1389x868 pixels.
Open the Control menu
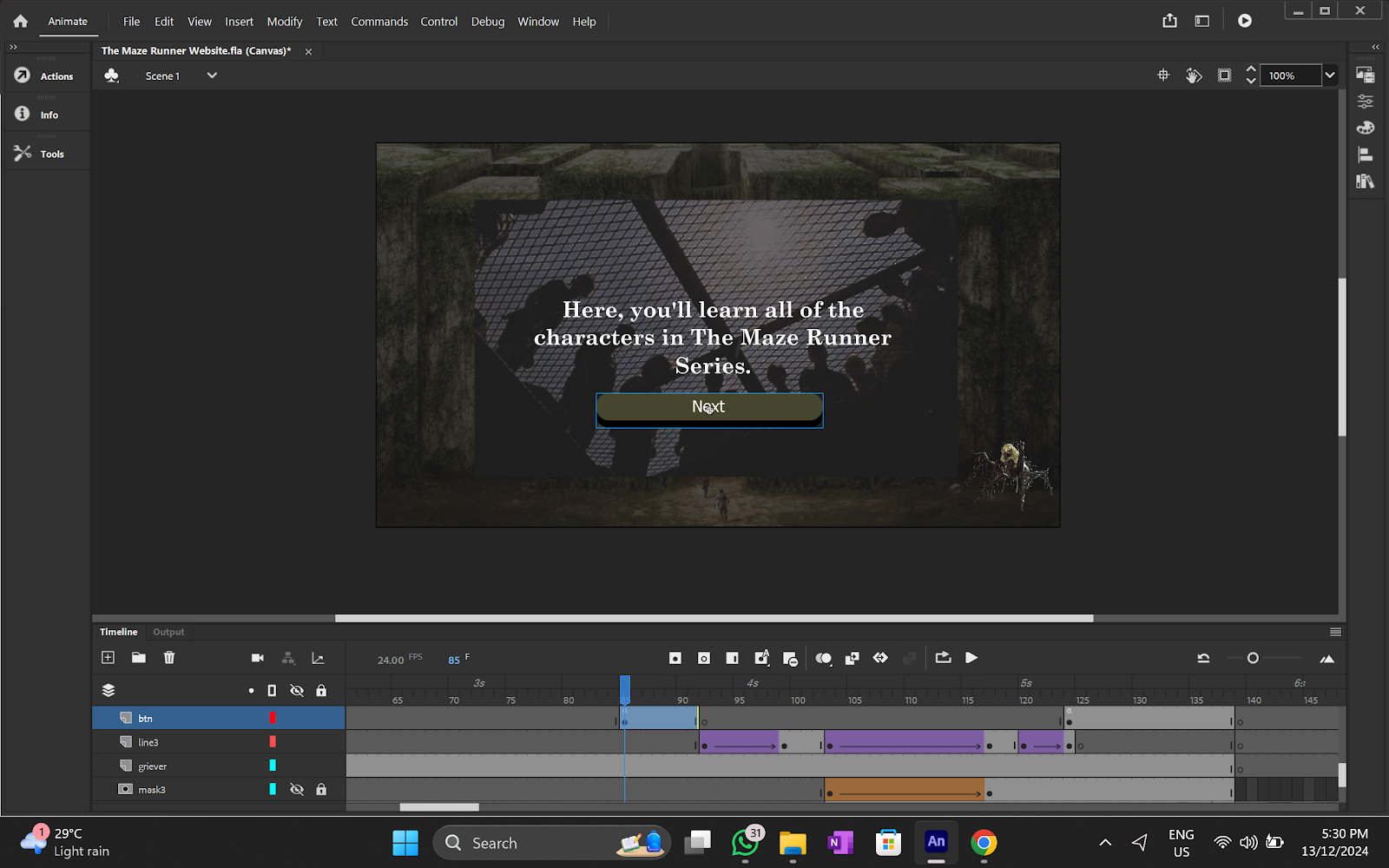(x=438, y=22)
